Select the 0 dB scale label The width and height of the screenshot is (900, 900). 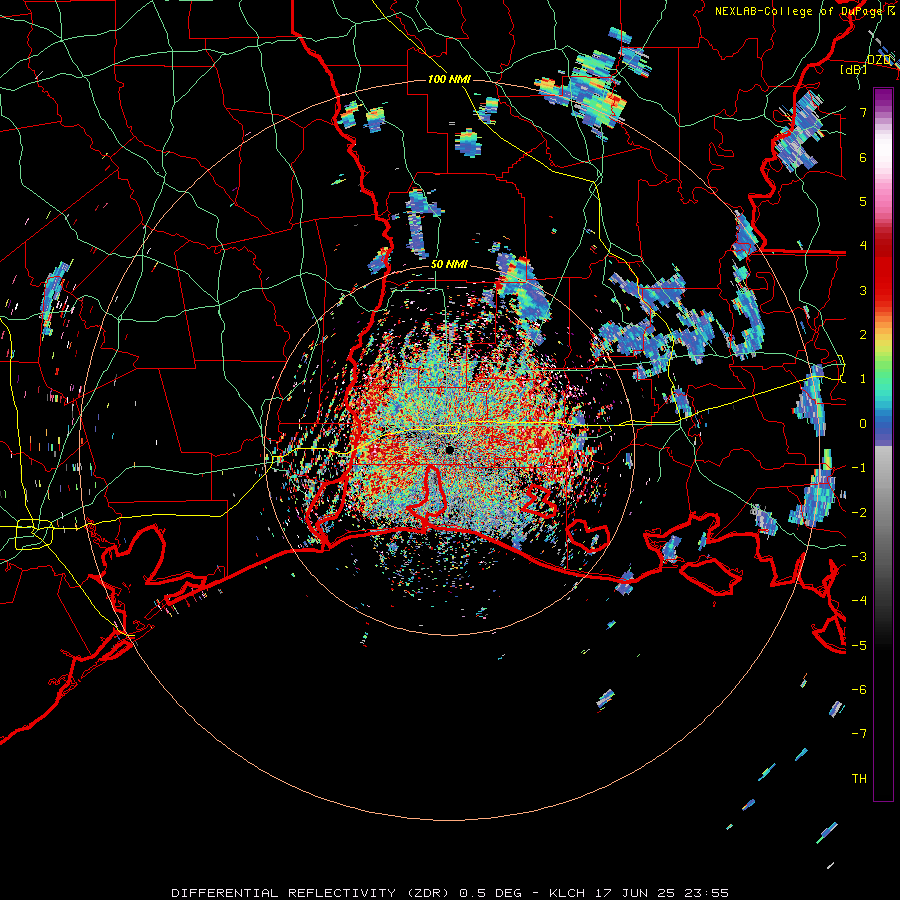[863, 424]
